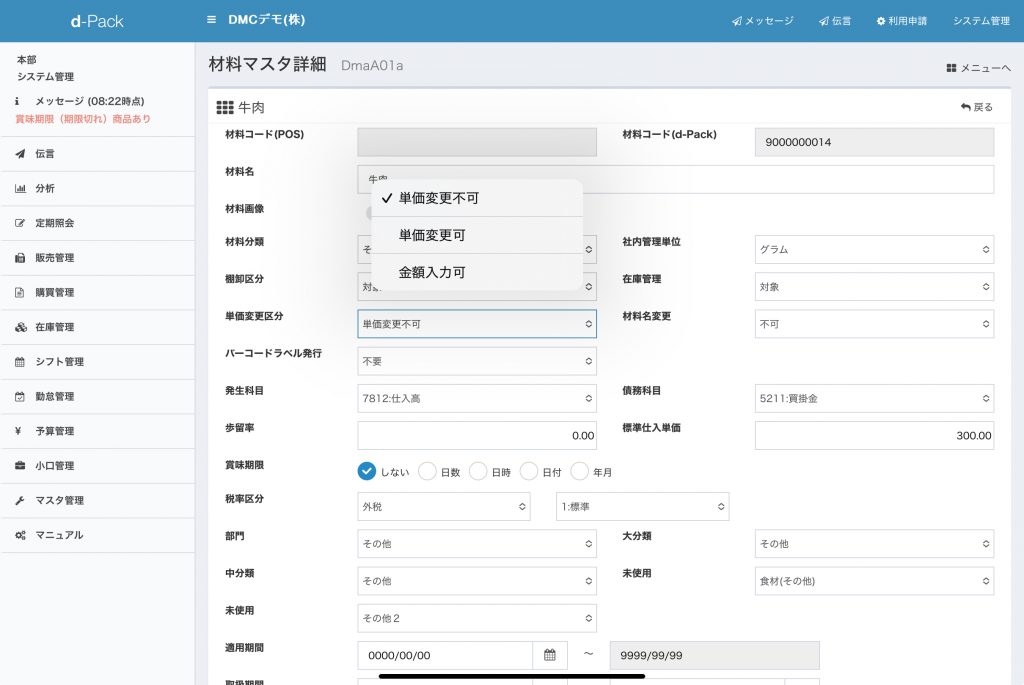The height and width of the screenshot is (685, 1024).
Task: Select the 日付 radio button
Action: click(x=529, y=471)
